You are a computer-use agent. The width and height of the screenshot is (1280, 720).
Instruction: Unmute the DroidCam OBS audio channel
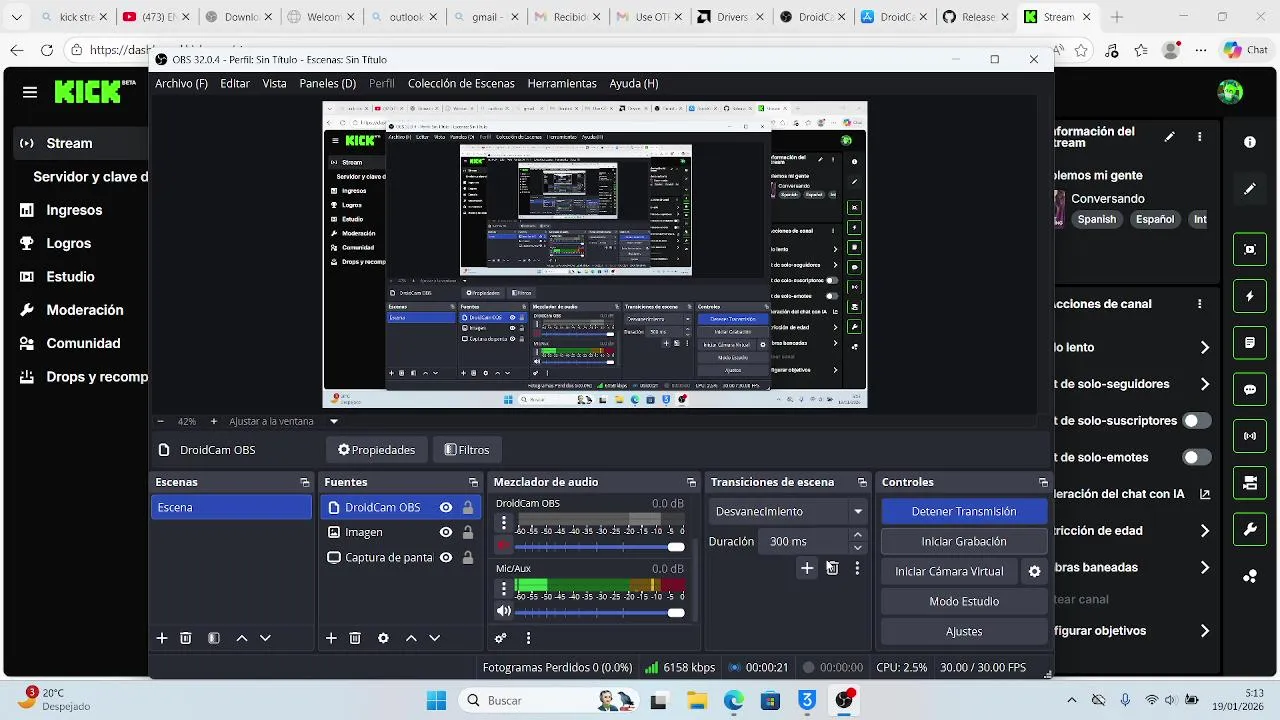click(504, 546)
